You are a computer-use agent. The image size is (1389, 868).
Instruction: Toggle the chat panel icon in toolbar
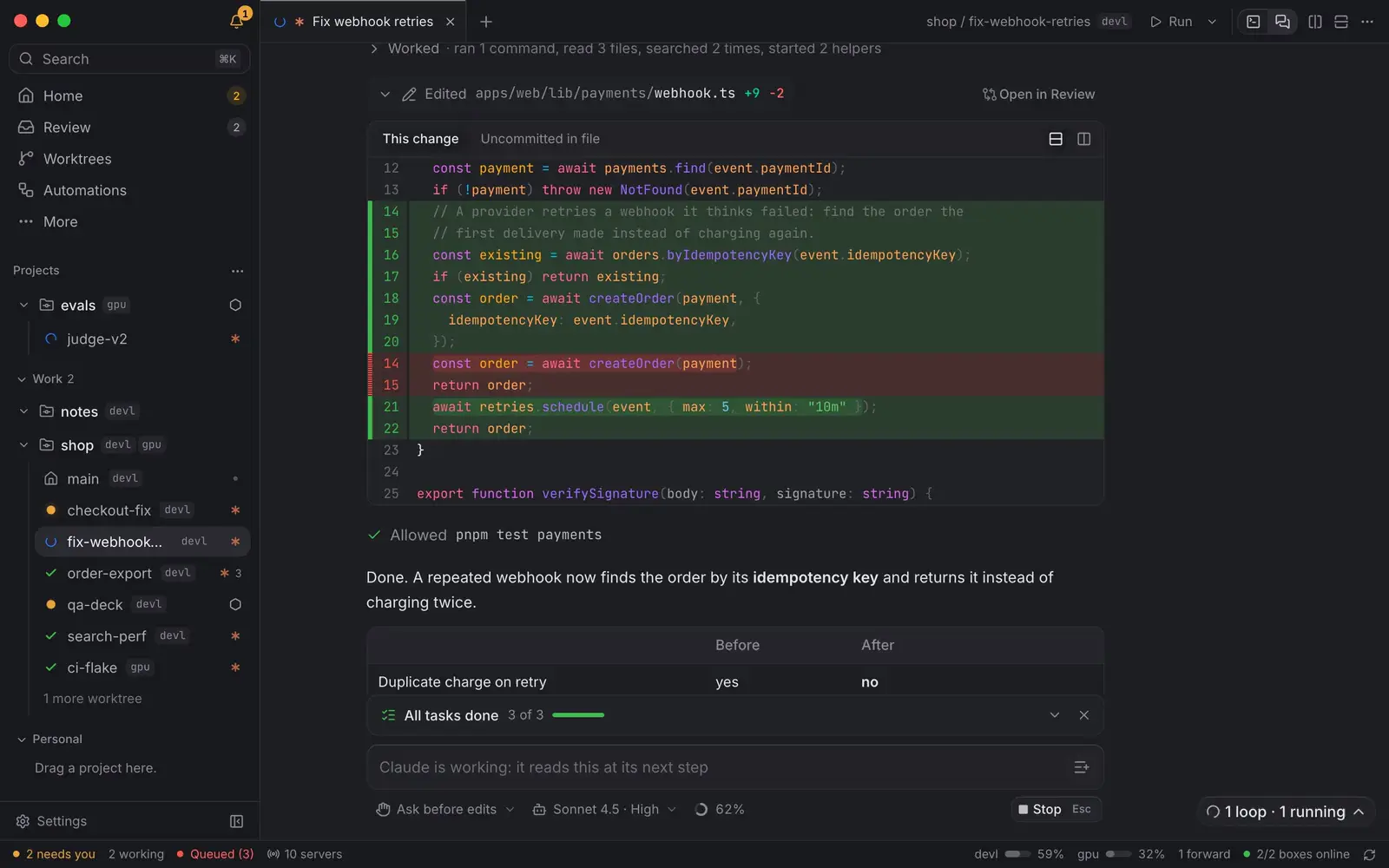click(1282, 22)
